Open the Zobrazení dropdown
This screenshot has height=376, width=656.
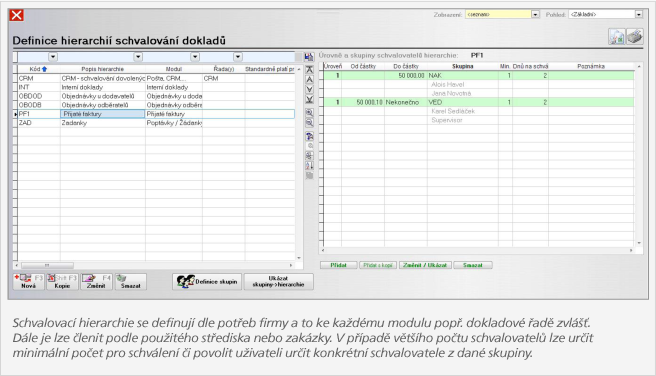click(x=535, y=15)
